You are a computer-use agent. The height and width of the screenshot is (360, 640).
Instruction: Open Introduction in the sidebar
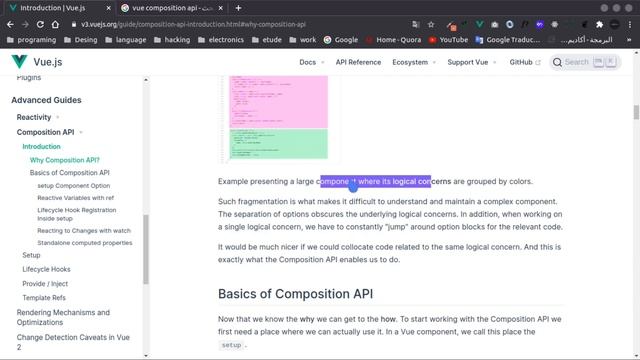pos(41,146)
